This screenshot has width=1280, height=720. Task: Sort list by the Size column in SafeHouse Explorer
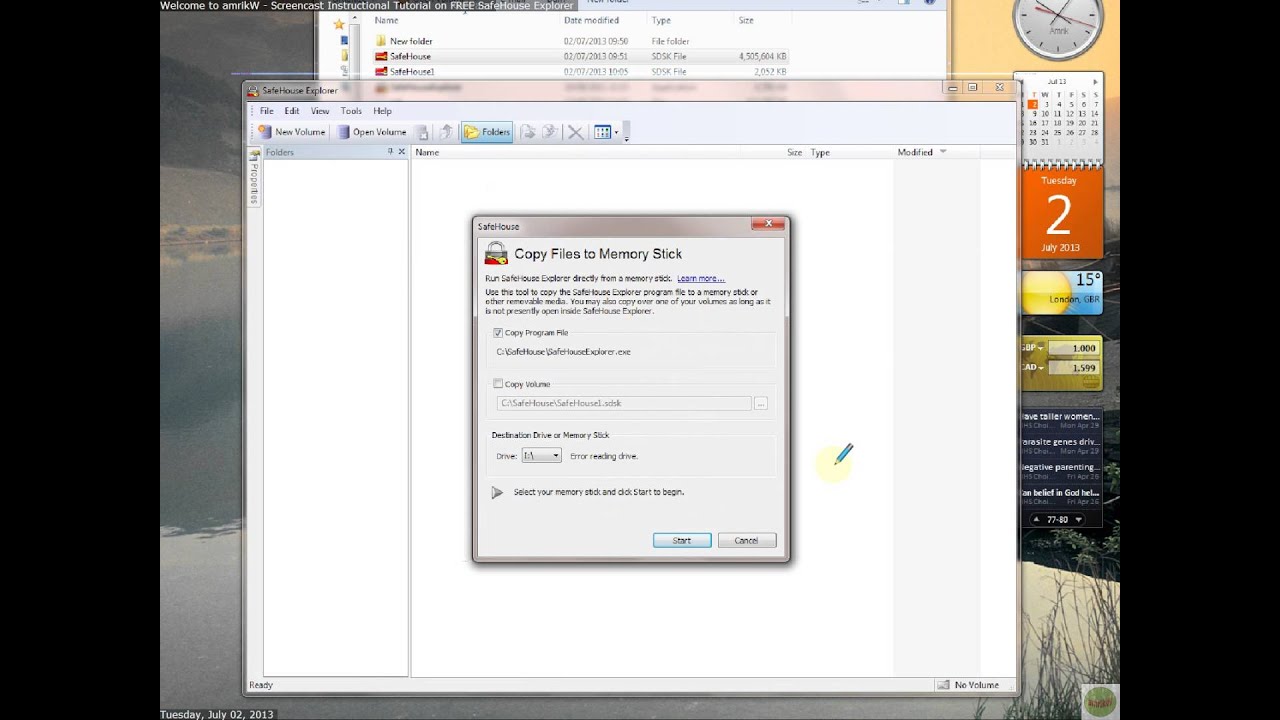click(794, 152)
